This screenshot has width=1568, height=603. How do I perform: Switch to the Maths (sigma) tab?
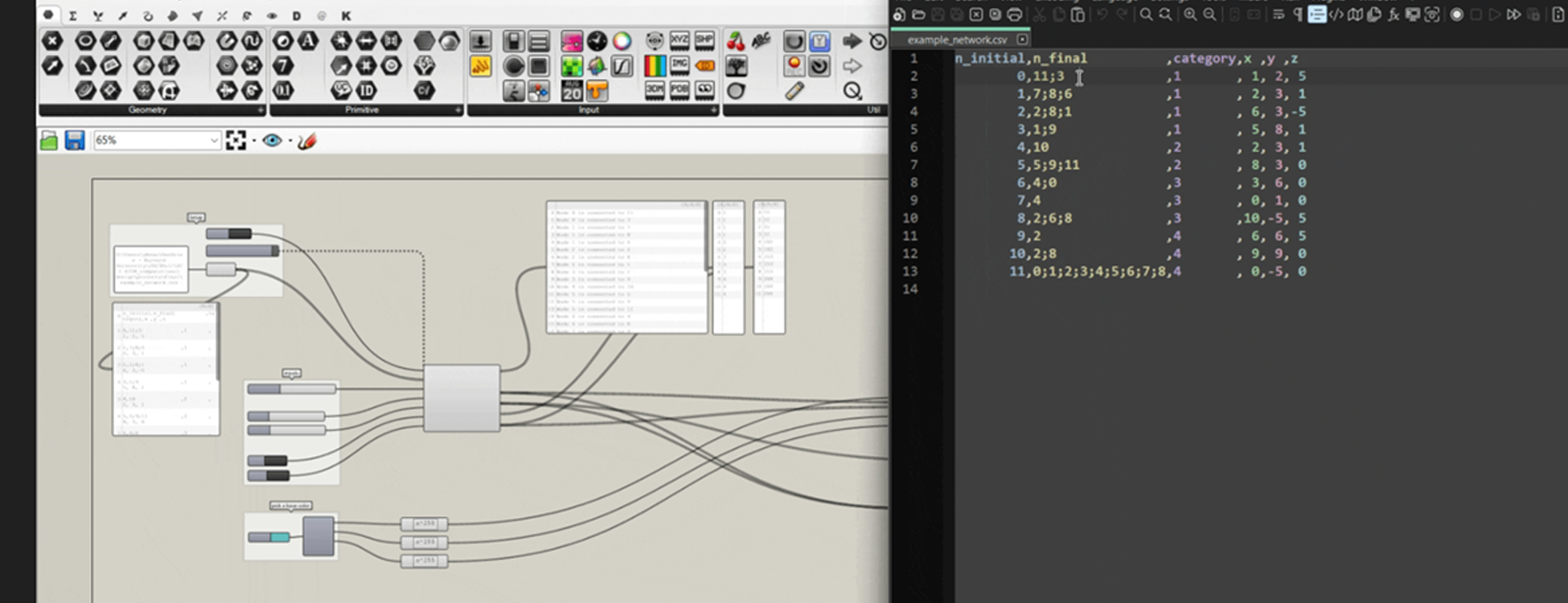click(x=72, y=16)
